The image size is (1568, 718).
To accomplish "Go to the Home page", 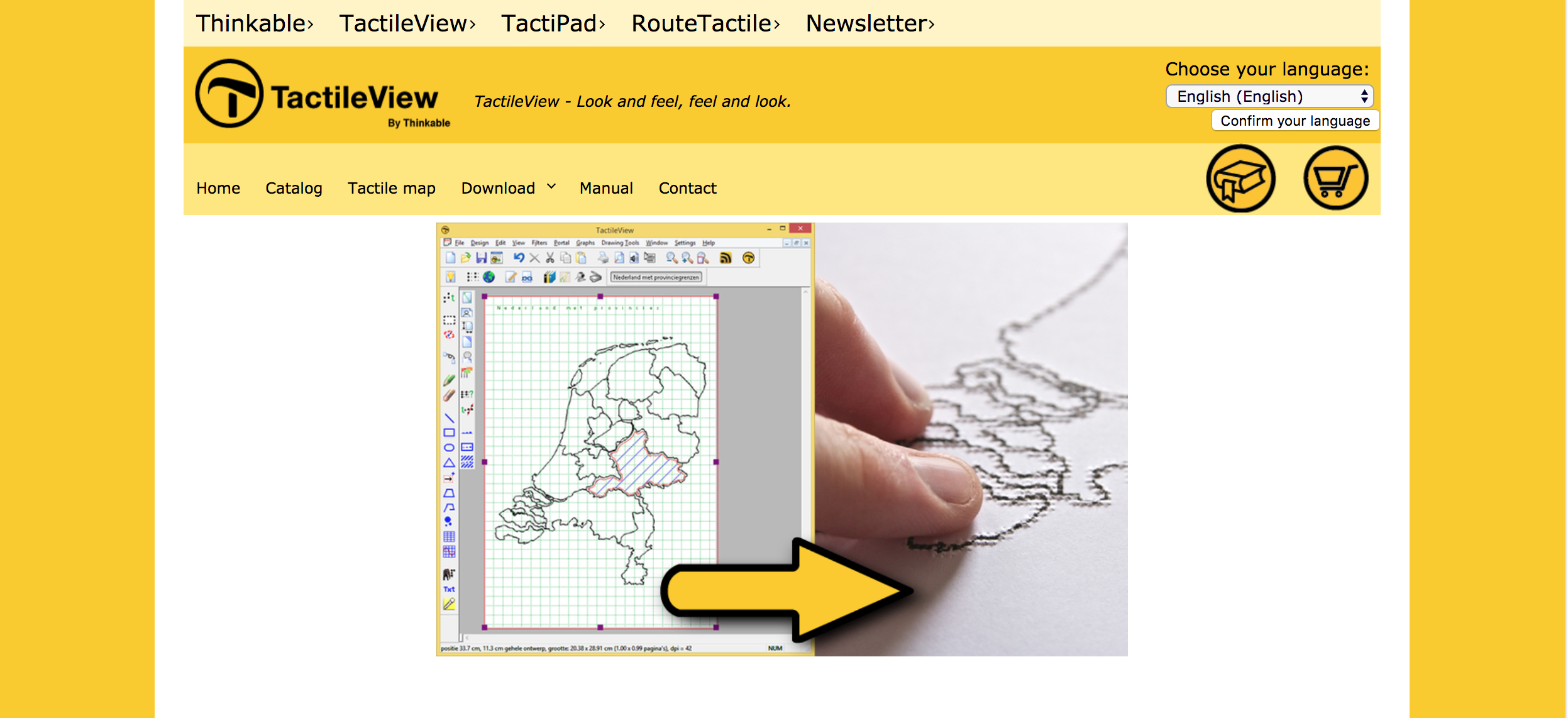I will [x=218, y=188].
